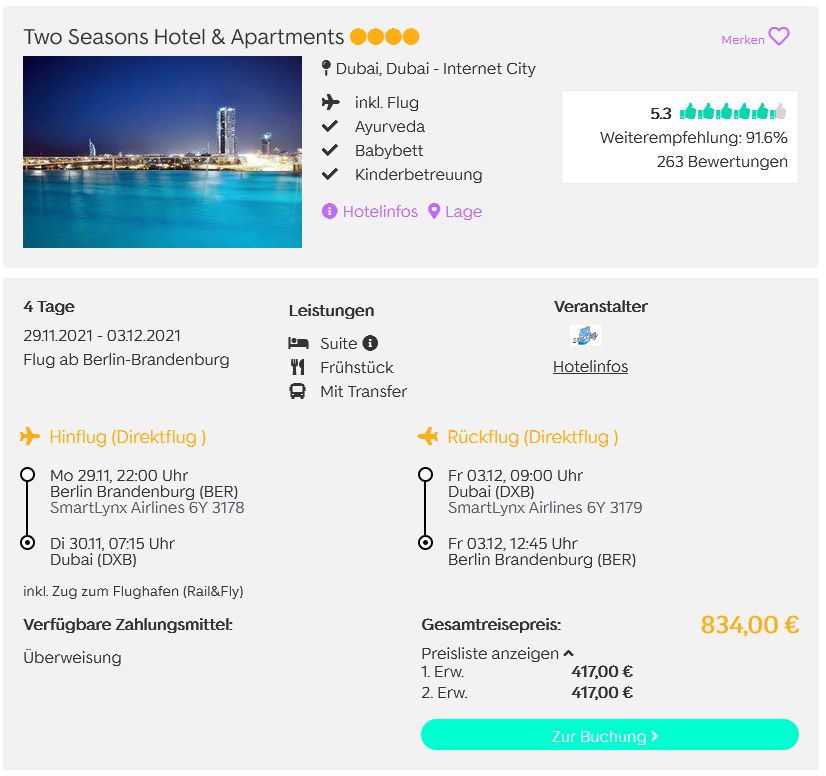
Task: Click the Rückflug orange plane icon
Action: tap(428, 436)
